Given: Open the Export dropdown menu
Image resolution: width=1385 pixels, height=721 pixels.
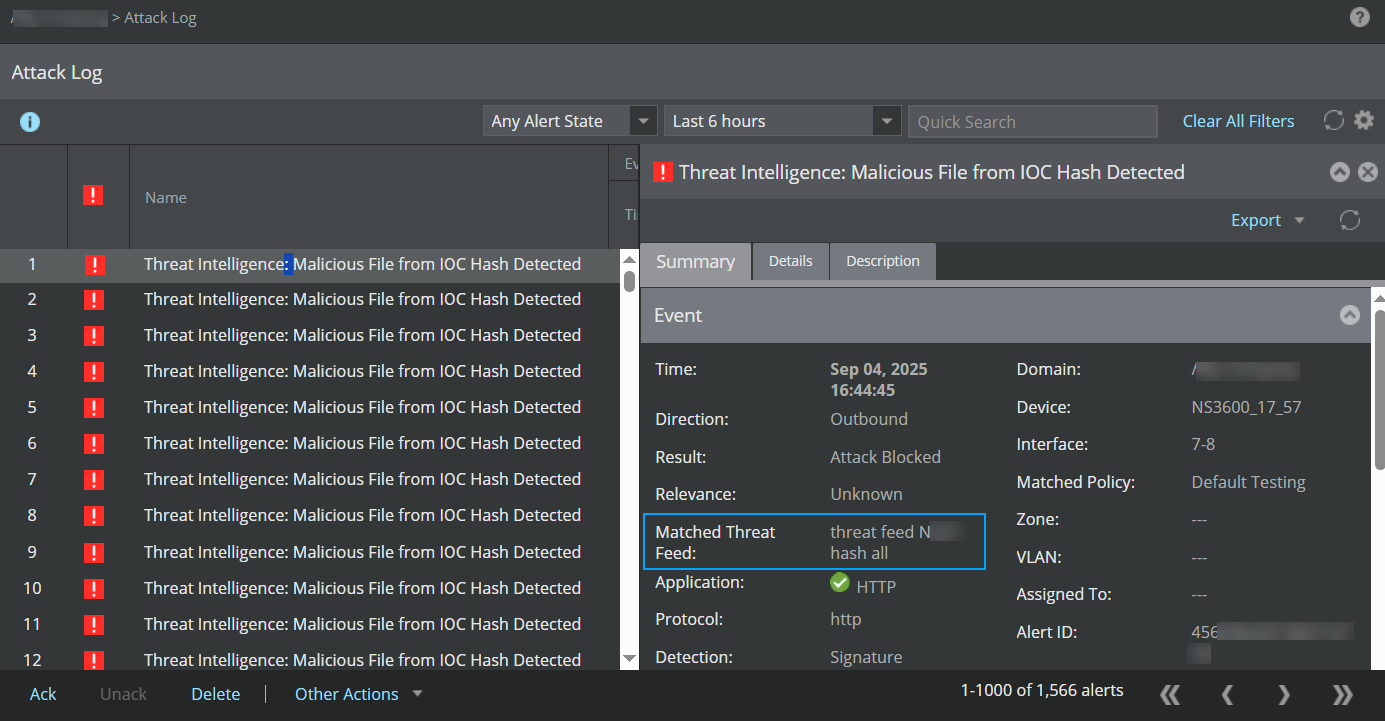Looking at the screenshot, I should pos(1267,220).
